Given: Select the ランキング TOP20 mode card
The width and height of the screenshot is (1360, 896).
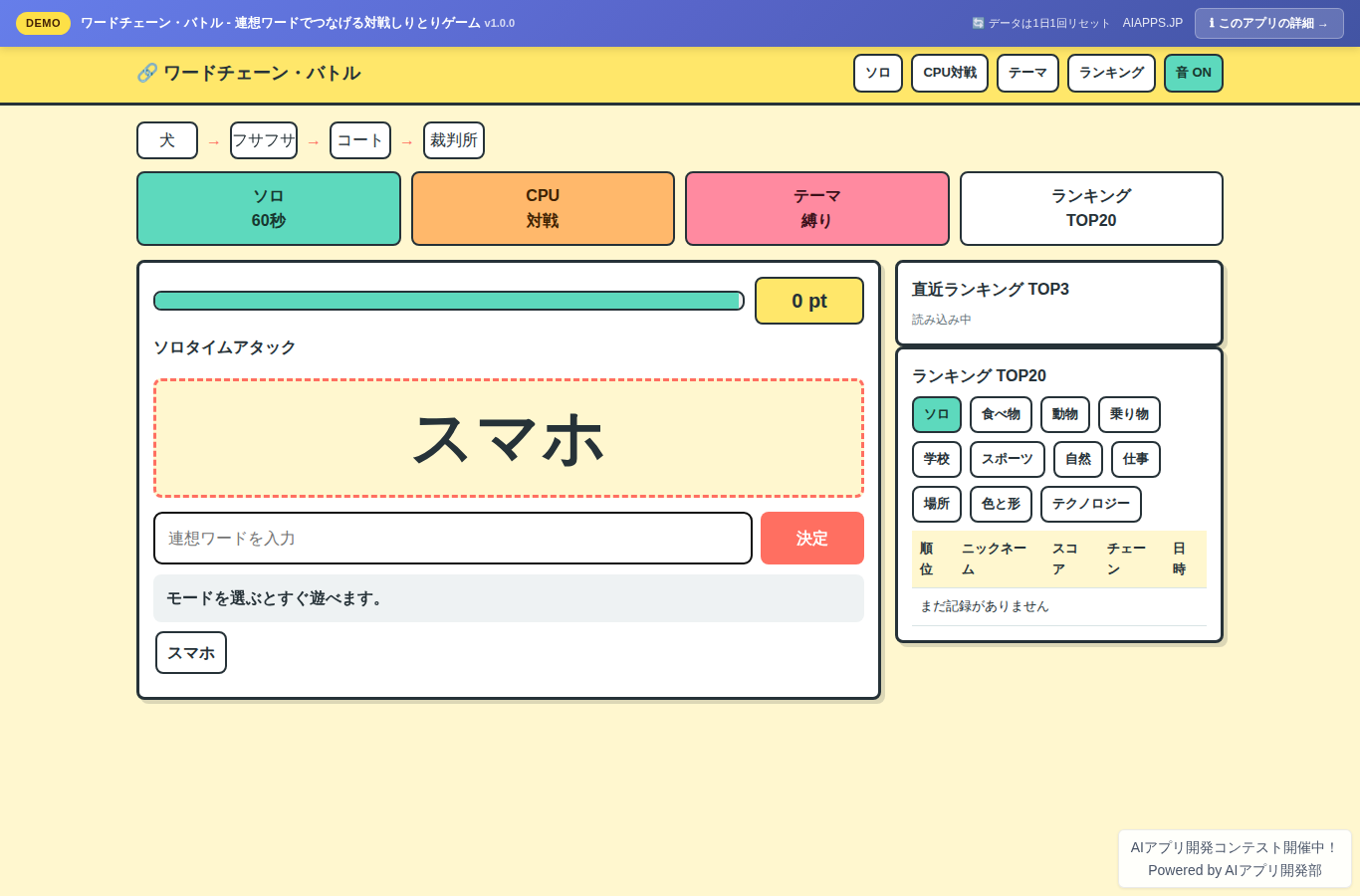Looking at the screenshot, I should 1091,208.
